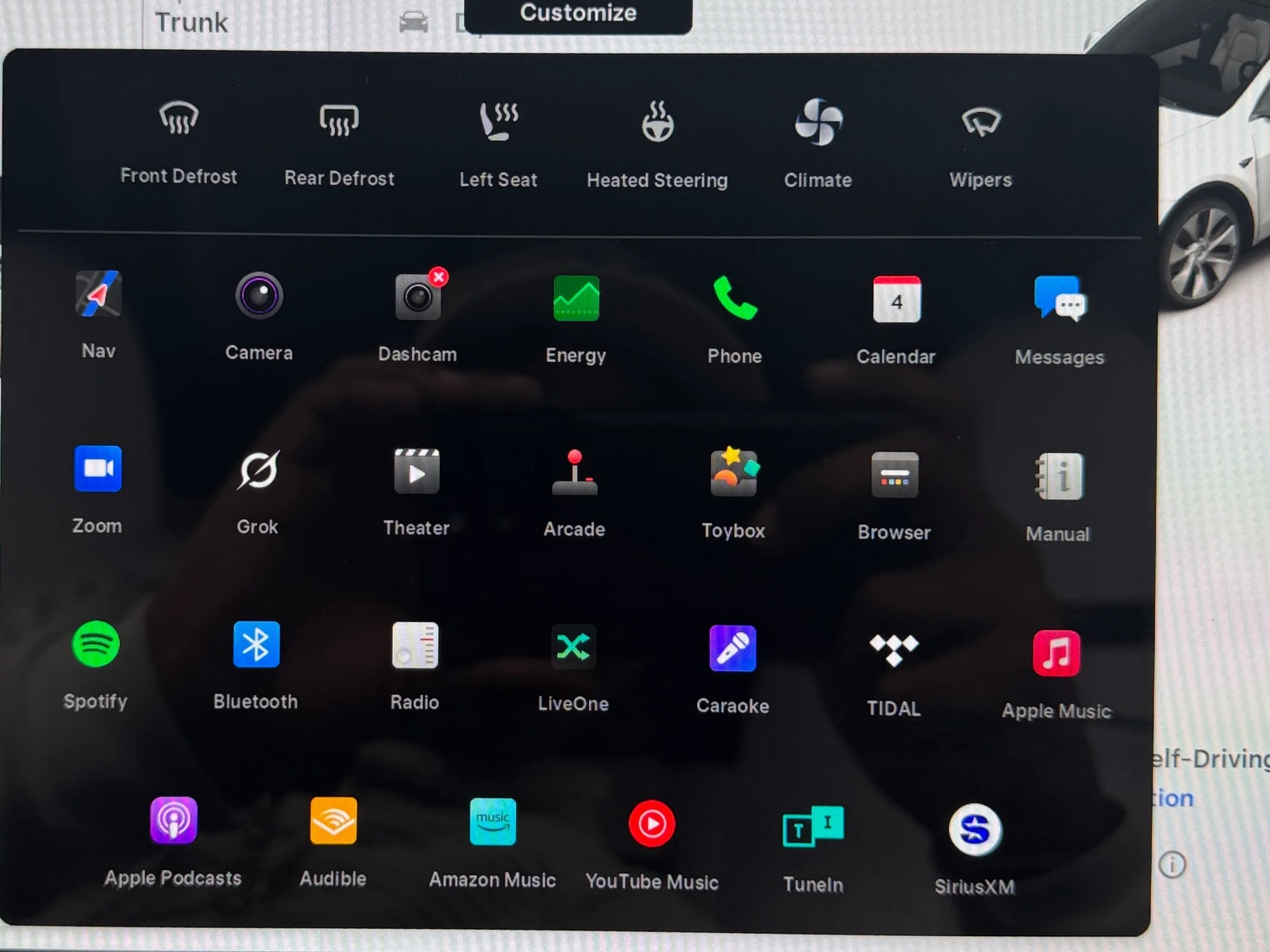The height and width of the screenshot is (952, 1270).
Task: Open the Grok app
Action: tap(258, 470)
